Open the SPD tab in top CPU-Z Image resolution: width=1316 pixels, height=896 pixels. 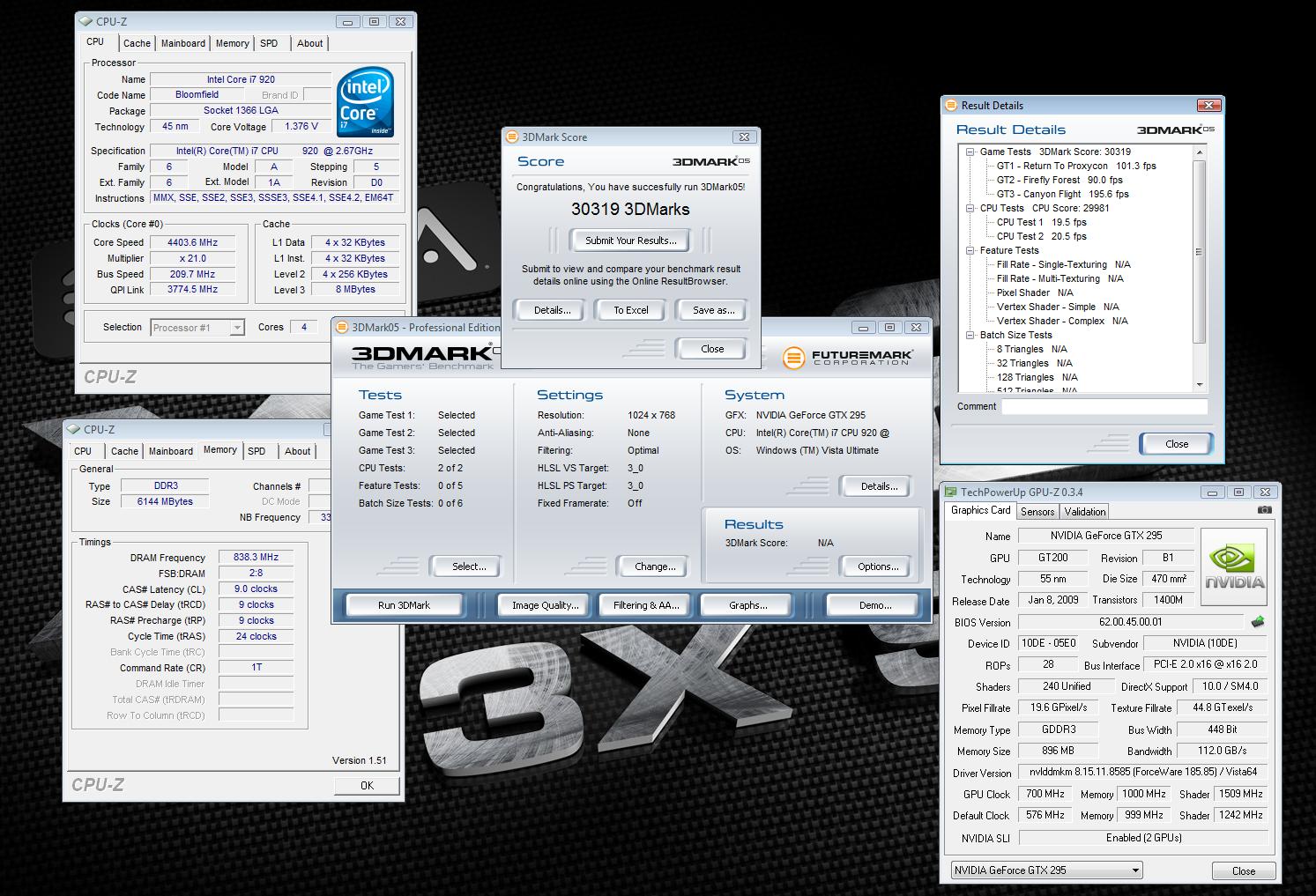(x=269, y=43)
